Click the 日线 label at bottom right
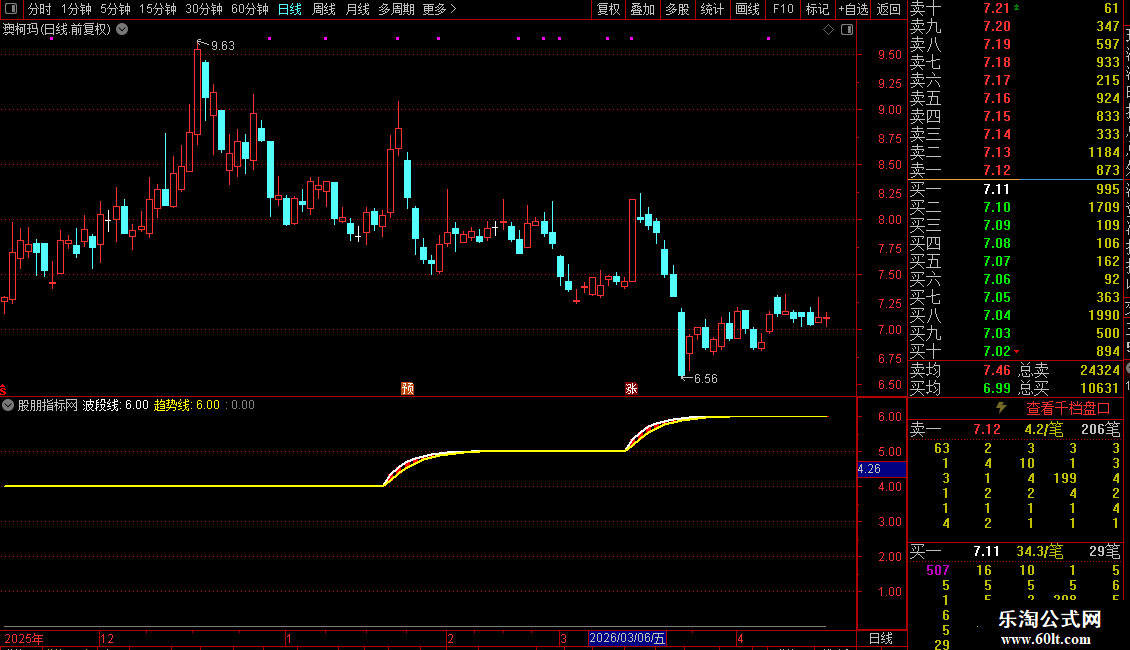The width and height of the screenshot is (1130, 650). (x=881, y=638)
